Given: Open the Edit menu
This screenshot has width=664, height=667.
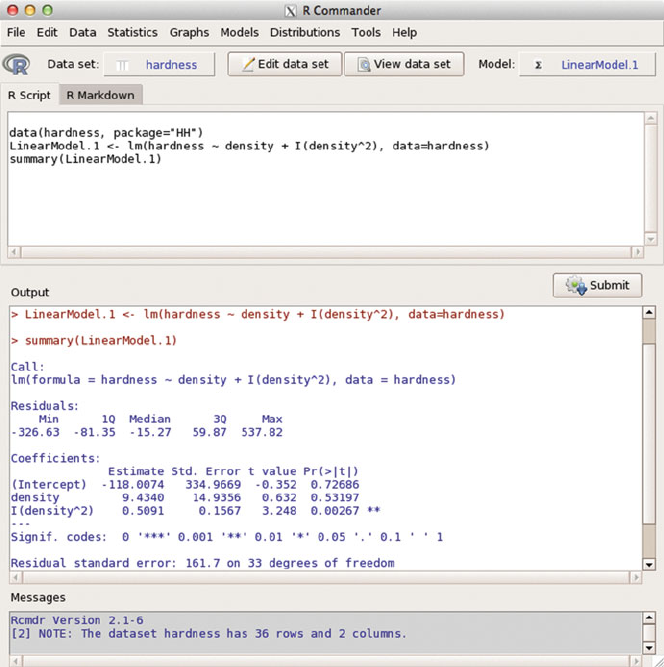Looking at the screenshot, I should tap(47, 32).
